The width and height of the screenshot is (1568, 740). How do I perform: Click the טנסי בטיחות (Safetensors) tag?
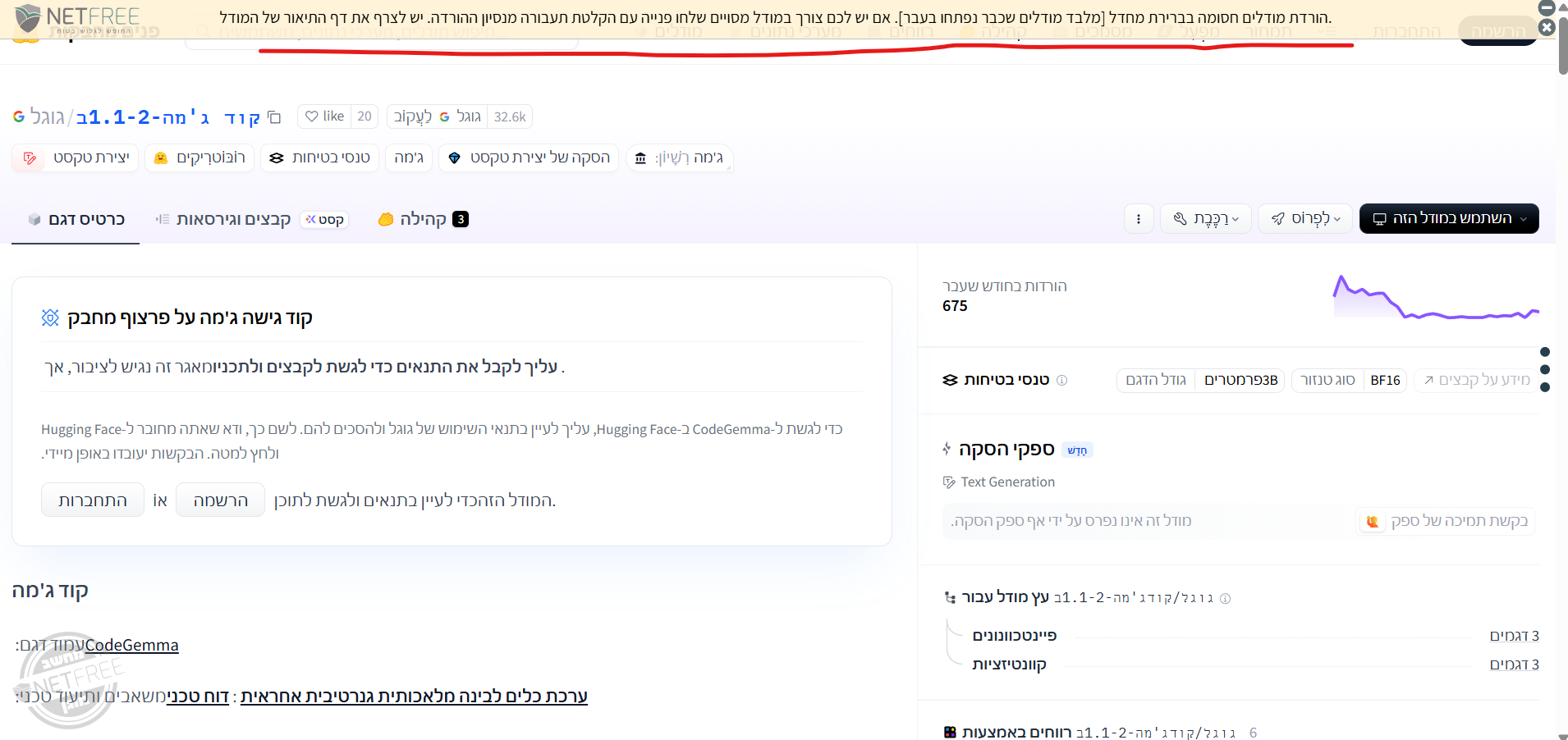click(319, 158)
